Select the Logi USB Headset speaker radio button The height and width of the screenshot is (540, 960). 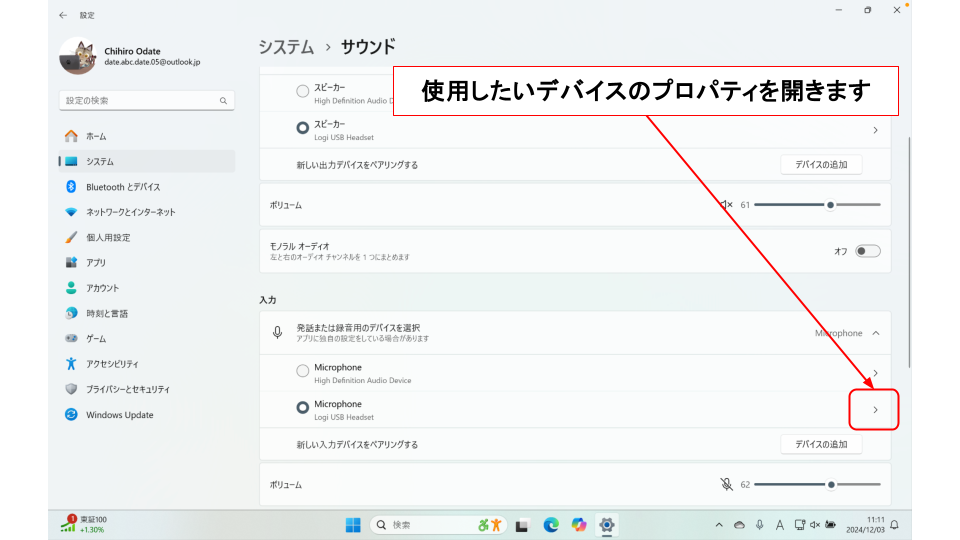(x=303, y=128)
